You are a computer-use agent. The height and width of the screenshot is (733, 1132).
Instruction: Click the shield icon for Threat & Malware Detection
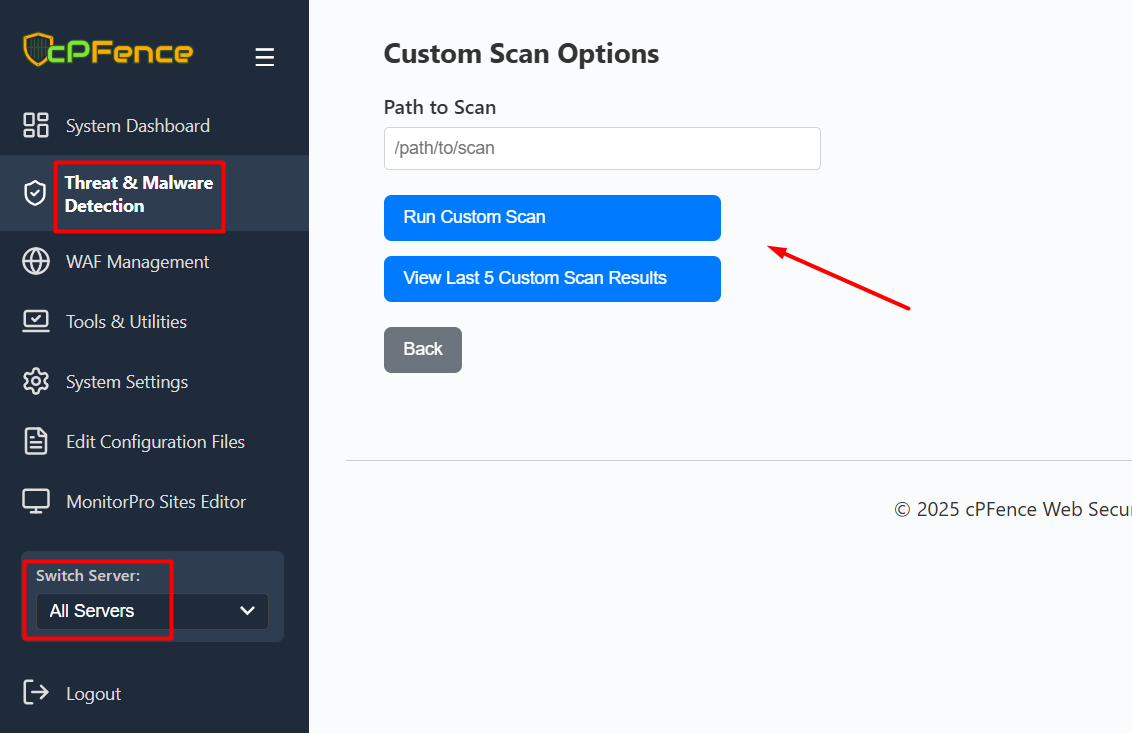(36, 193)
